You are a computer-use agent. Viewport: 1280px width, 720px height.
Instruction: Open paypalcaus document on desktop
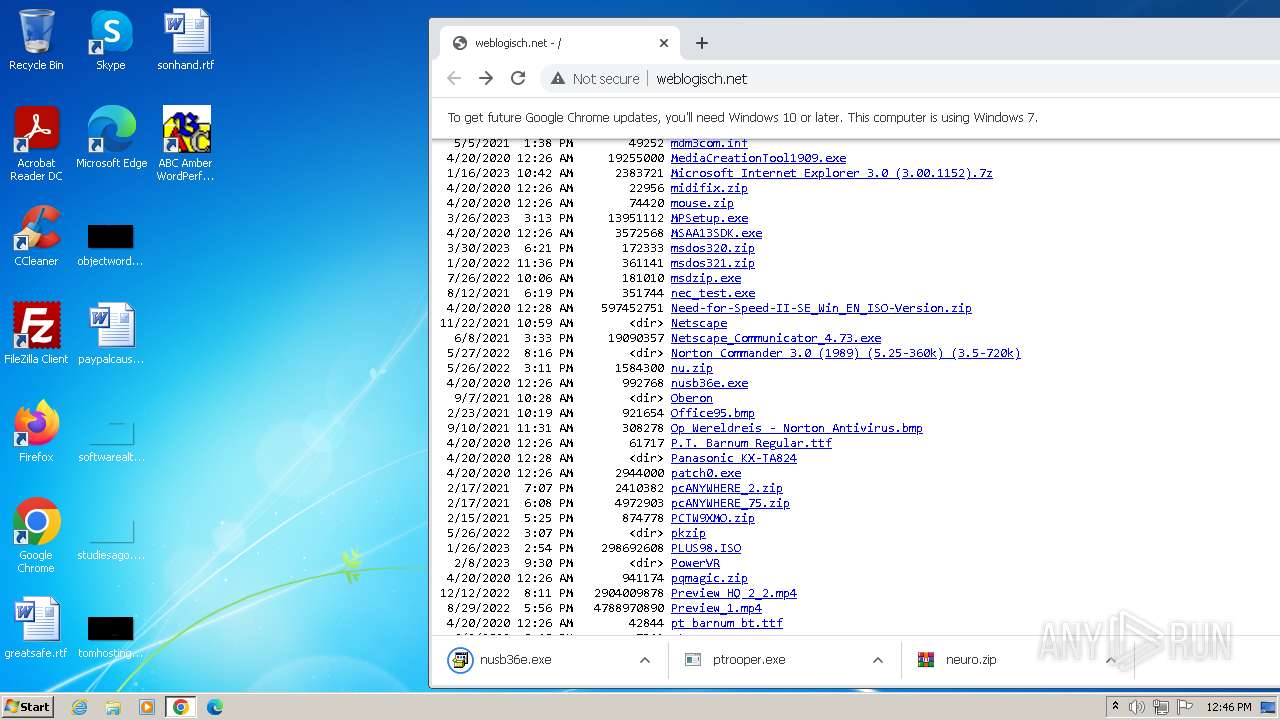tap(110, 334)
